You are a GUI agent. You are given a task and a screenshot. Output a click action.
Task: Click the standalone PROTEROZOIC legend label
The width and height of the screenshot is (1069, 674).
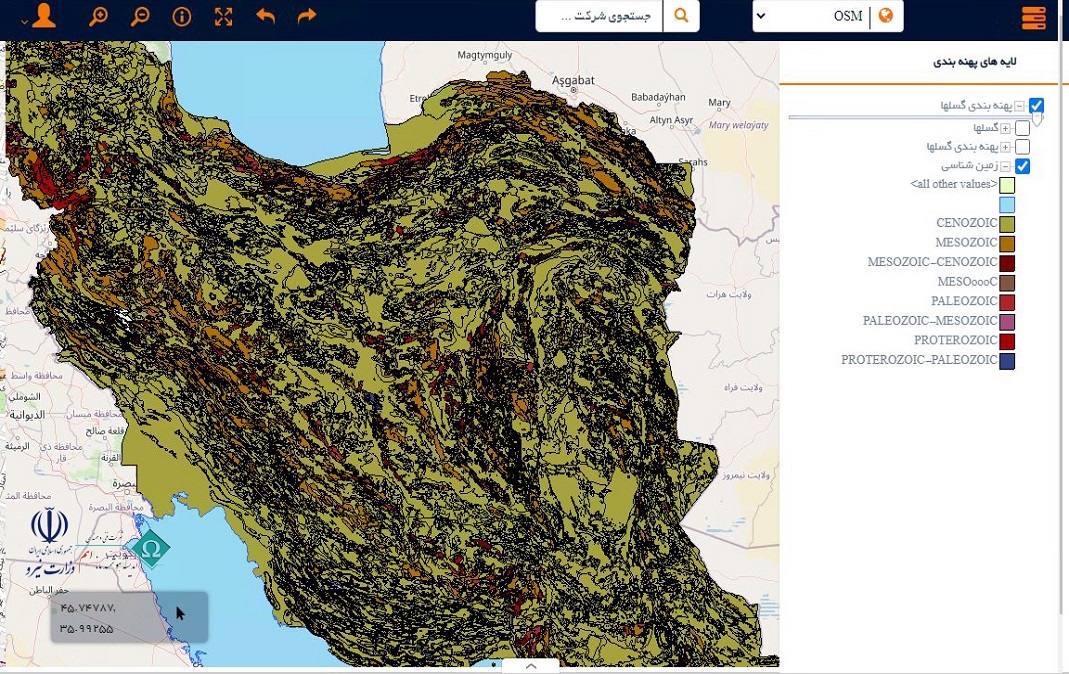click(955, 340)
